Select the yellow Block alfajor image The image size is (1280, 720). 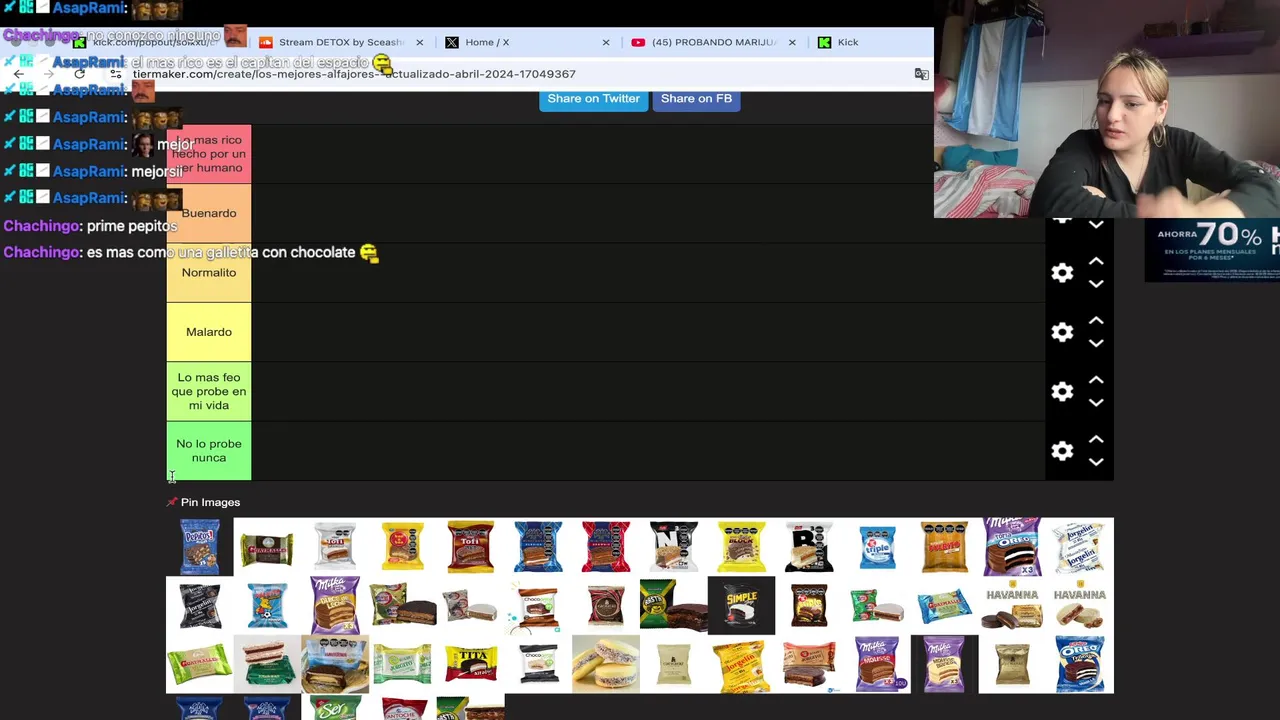(x=742, y=547)
